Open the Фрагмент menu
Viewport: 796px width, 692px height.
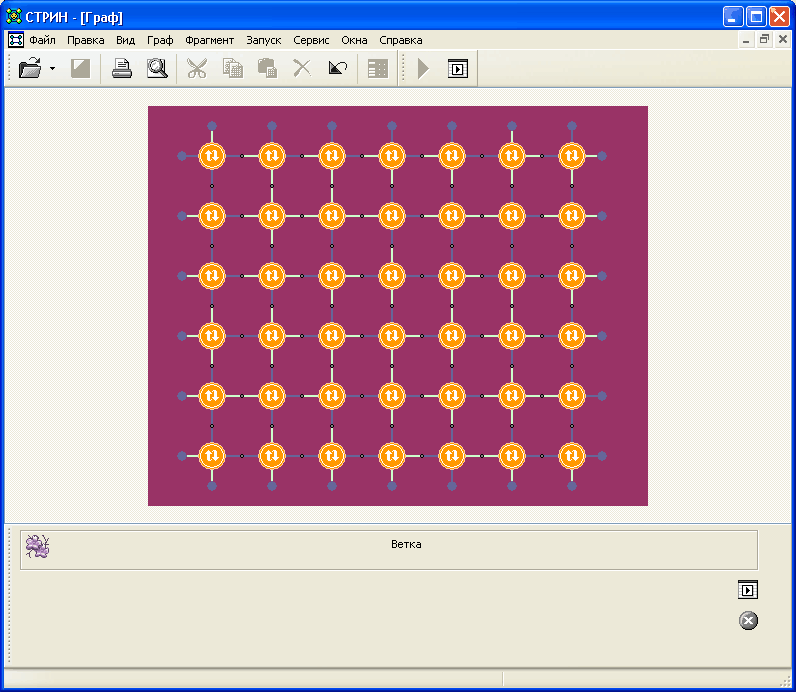point(209,40)
